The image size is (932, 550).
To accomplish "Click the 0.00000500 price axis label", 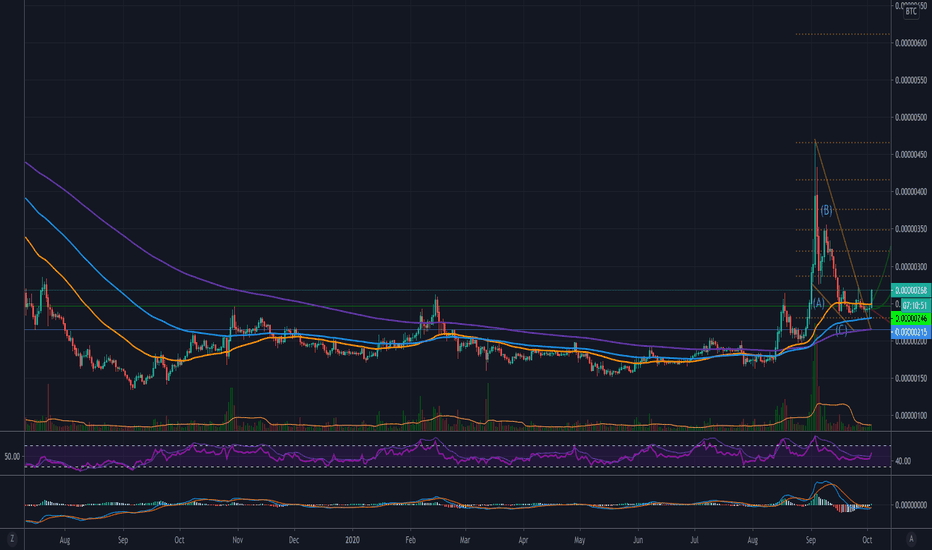I will [x=911, y=117].
